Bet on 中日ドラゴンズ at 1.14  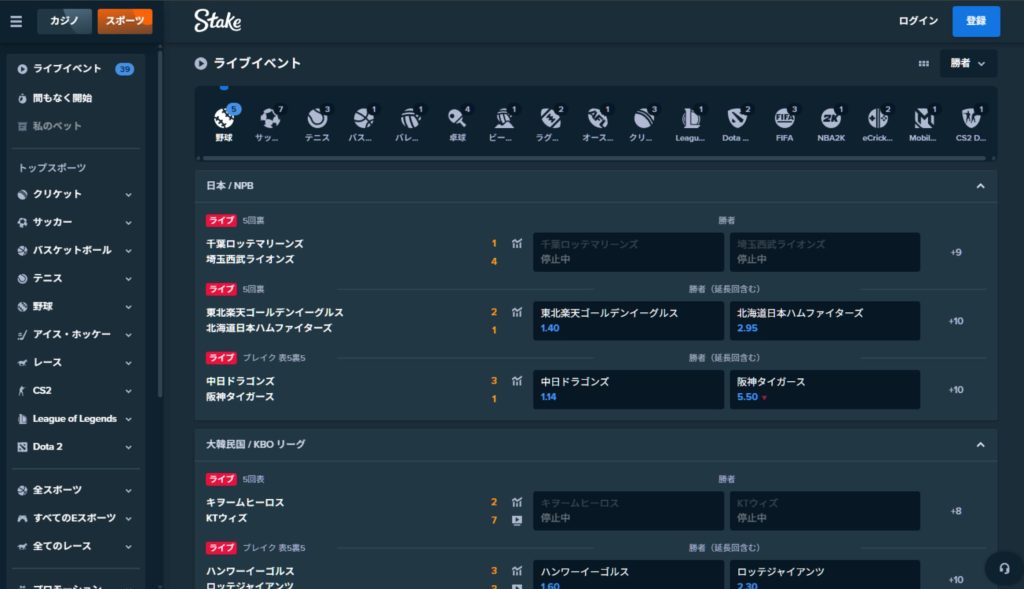(628, 389)
